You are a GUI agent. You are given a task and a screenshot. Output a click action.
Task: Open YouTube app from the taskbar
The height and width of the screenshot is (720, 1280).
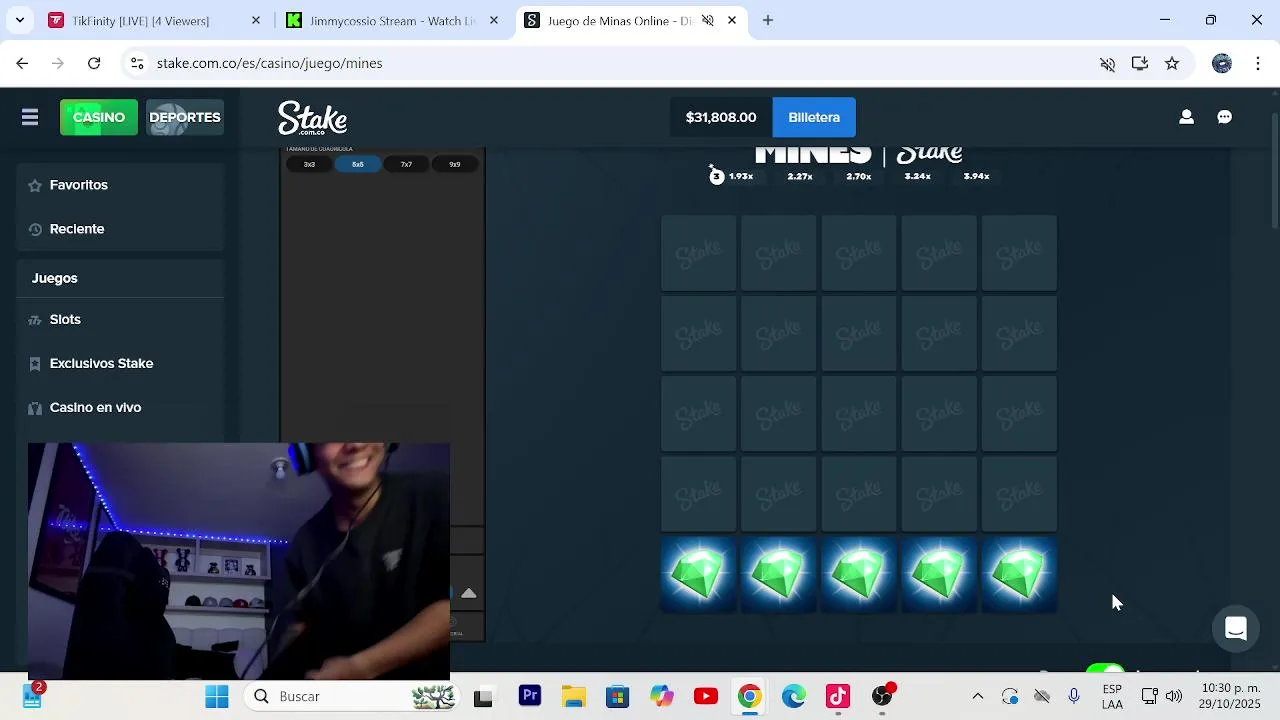point(706,696)
